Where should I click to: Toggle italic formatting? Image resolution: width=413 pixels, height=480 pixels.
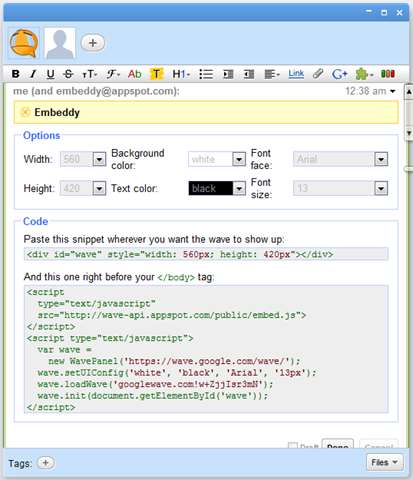click(x=33, y=74)
